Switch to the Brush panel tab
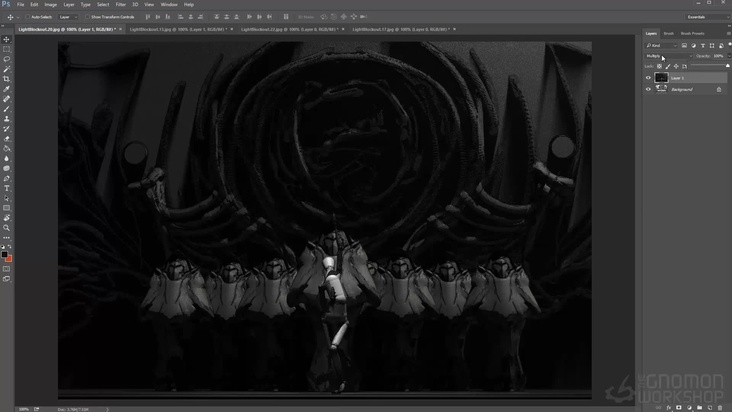 (669, 34)
